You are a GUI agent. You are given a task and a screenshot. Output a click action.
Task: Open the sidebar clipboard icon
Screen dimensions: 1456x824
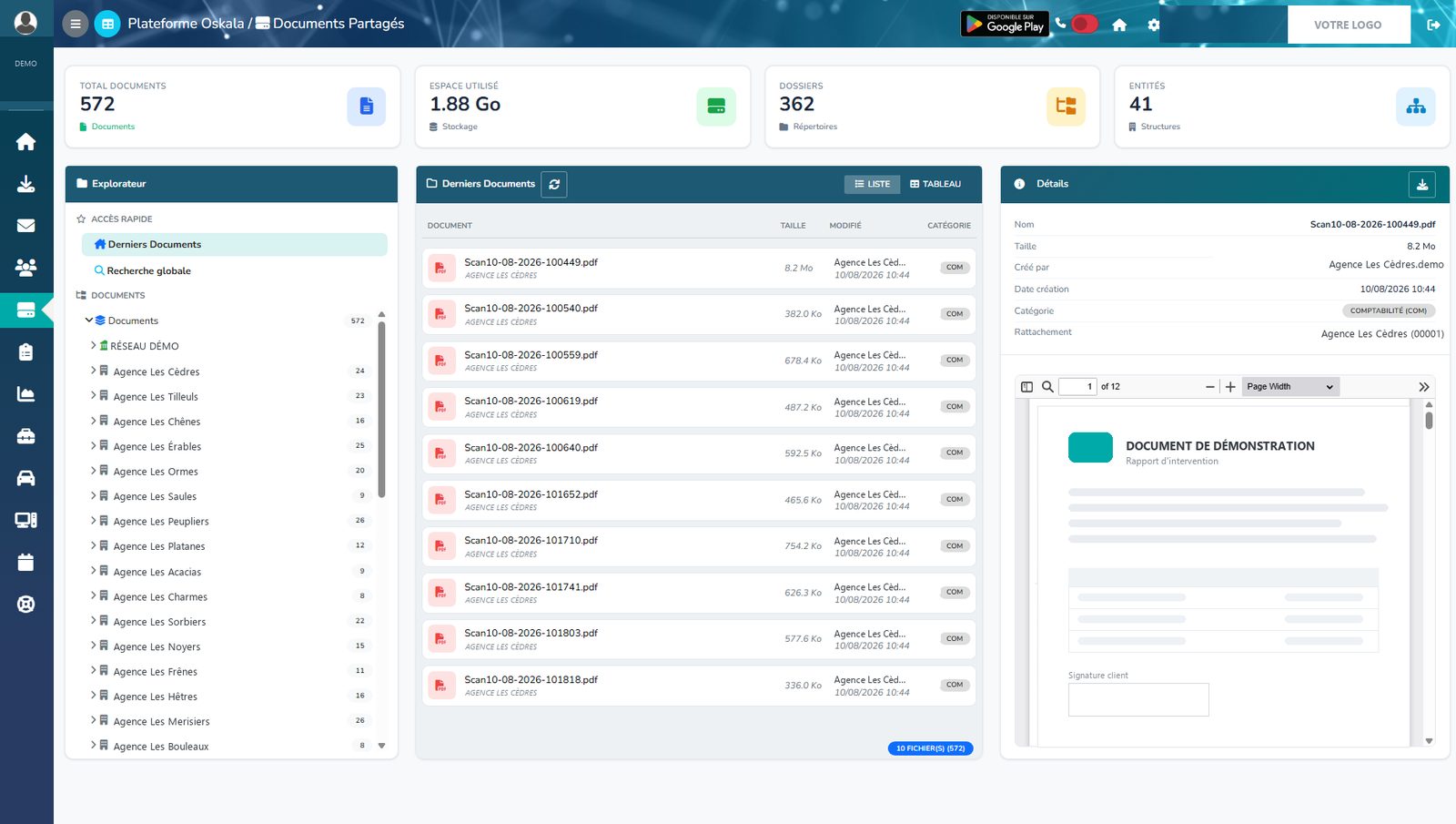26,351
